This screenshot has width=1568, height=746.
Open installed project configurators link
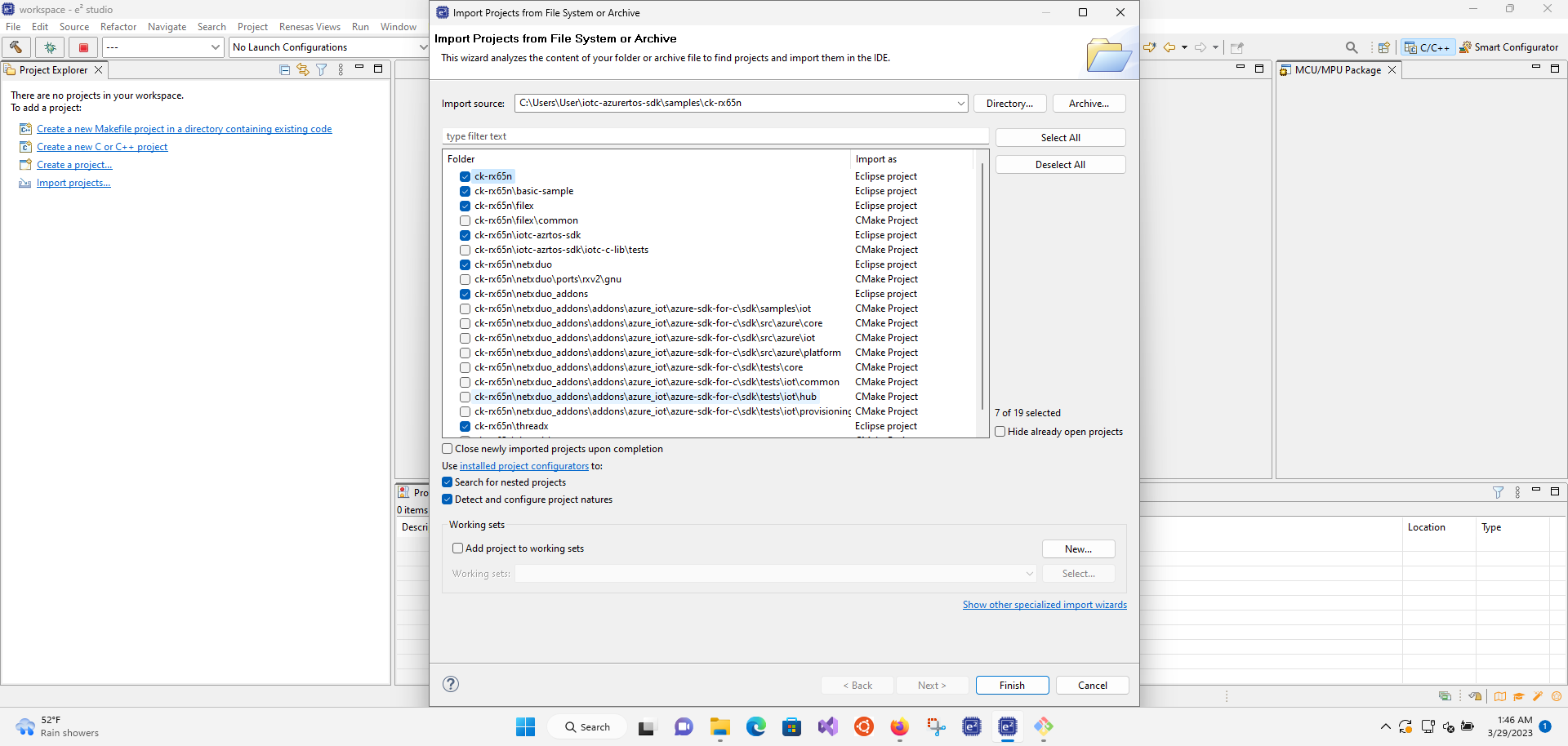523,466
